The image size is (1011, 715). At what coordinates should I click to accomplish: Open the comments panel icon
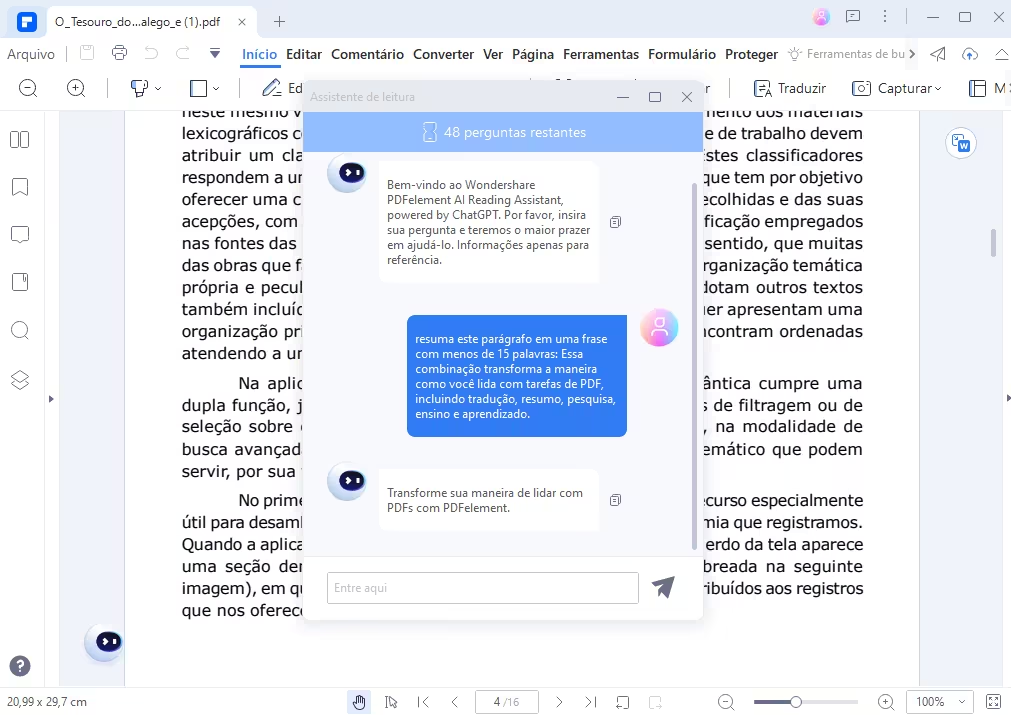20,234
